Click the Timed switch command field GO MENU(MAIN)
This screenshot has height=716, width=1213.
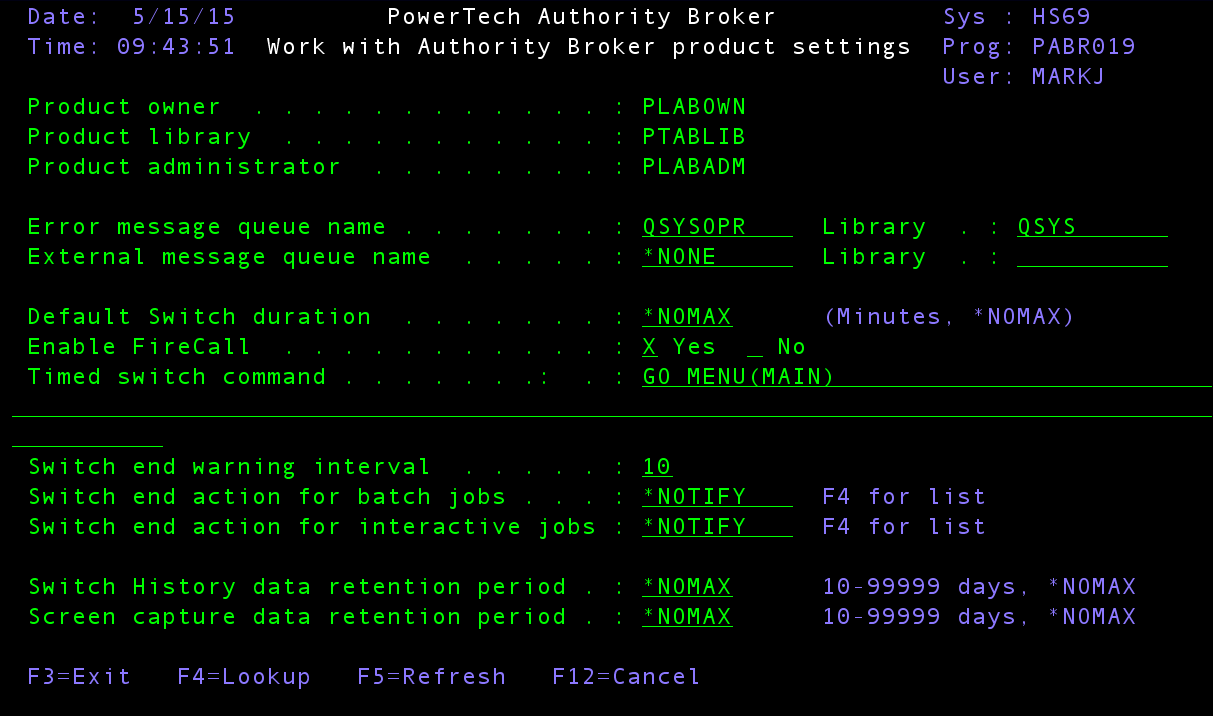[x=927, y=377]
